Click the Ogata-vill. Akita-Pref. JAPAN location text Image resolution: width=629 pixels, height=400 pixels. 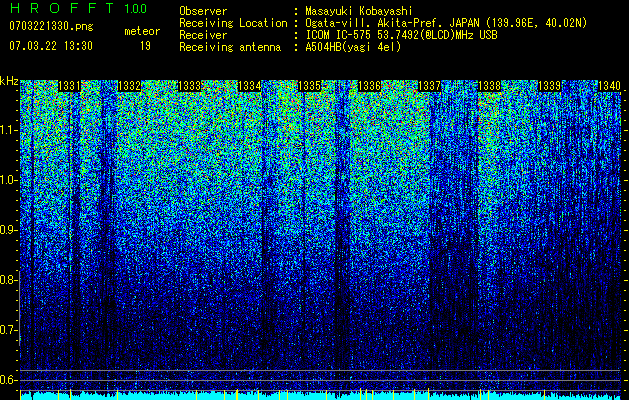tap(446, 23)
